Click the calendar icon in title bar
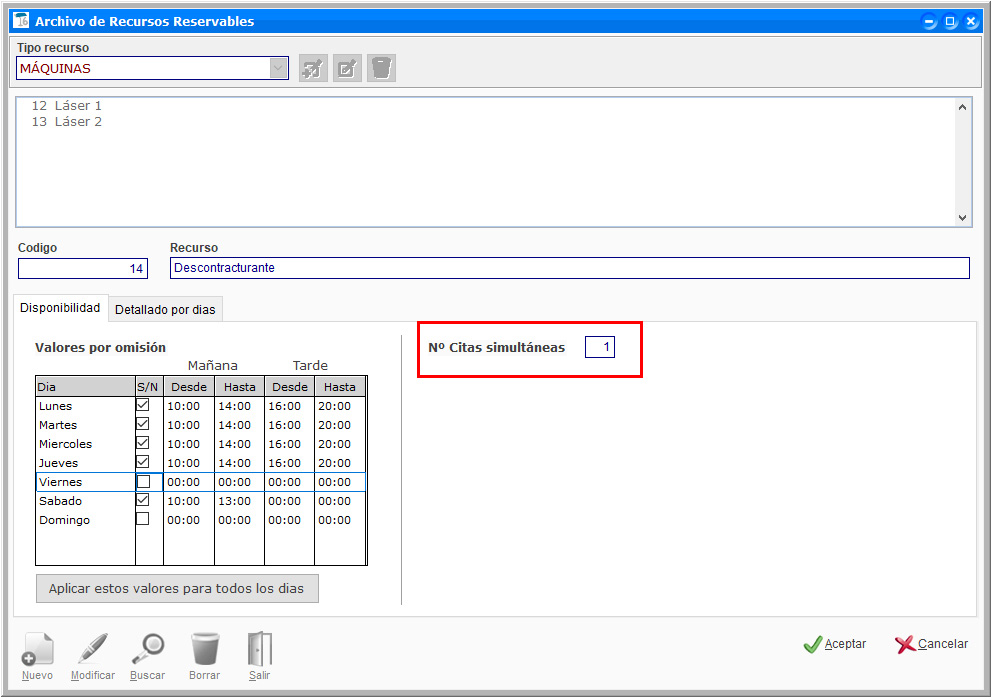Image resolution: width=993 pixels, height=700 pixels. [22, 20]
